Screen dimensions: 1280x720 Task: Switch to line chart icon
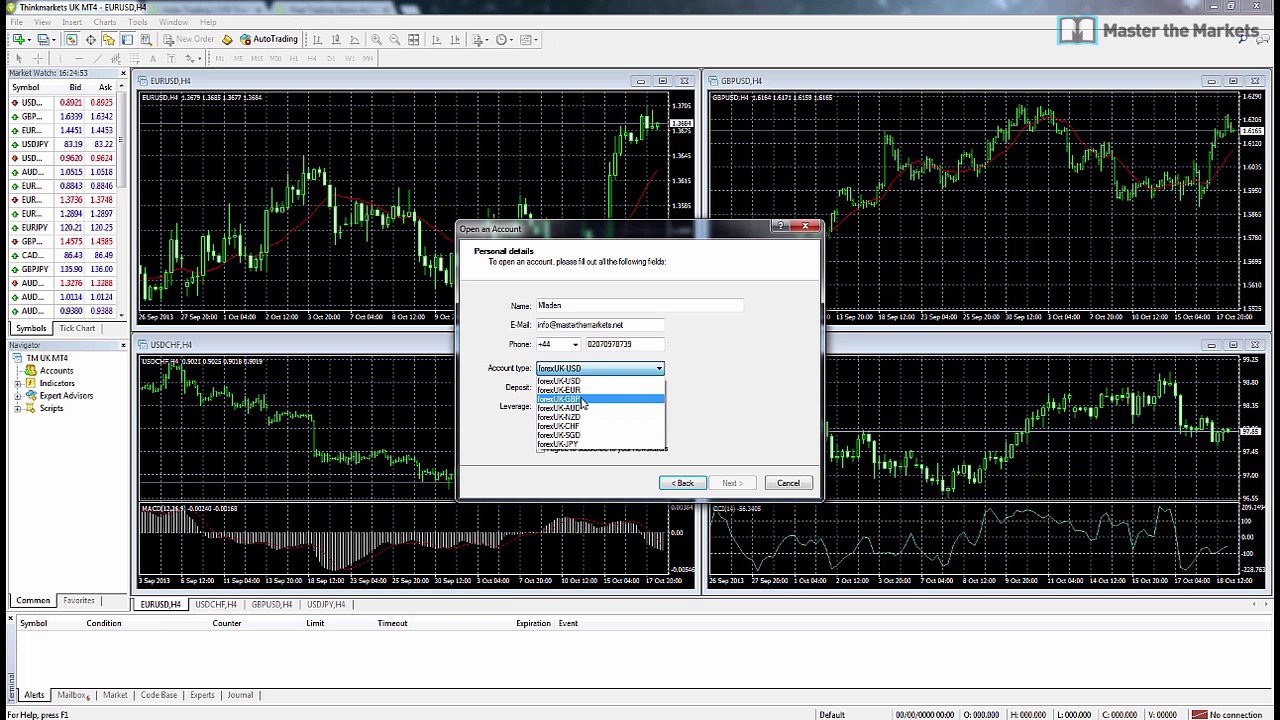(354, 40)
